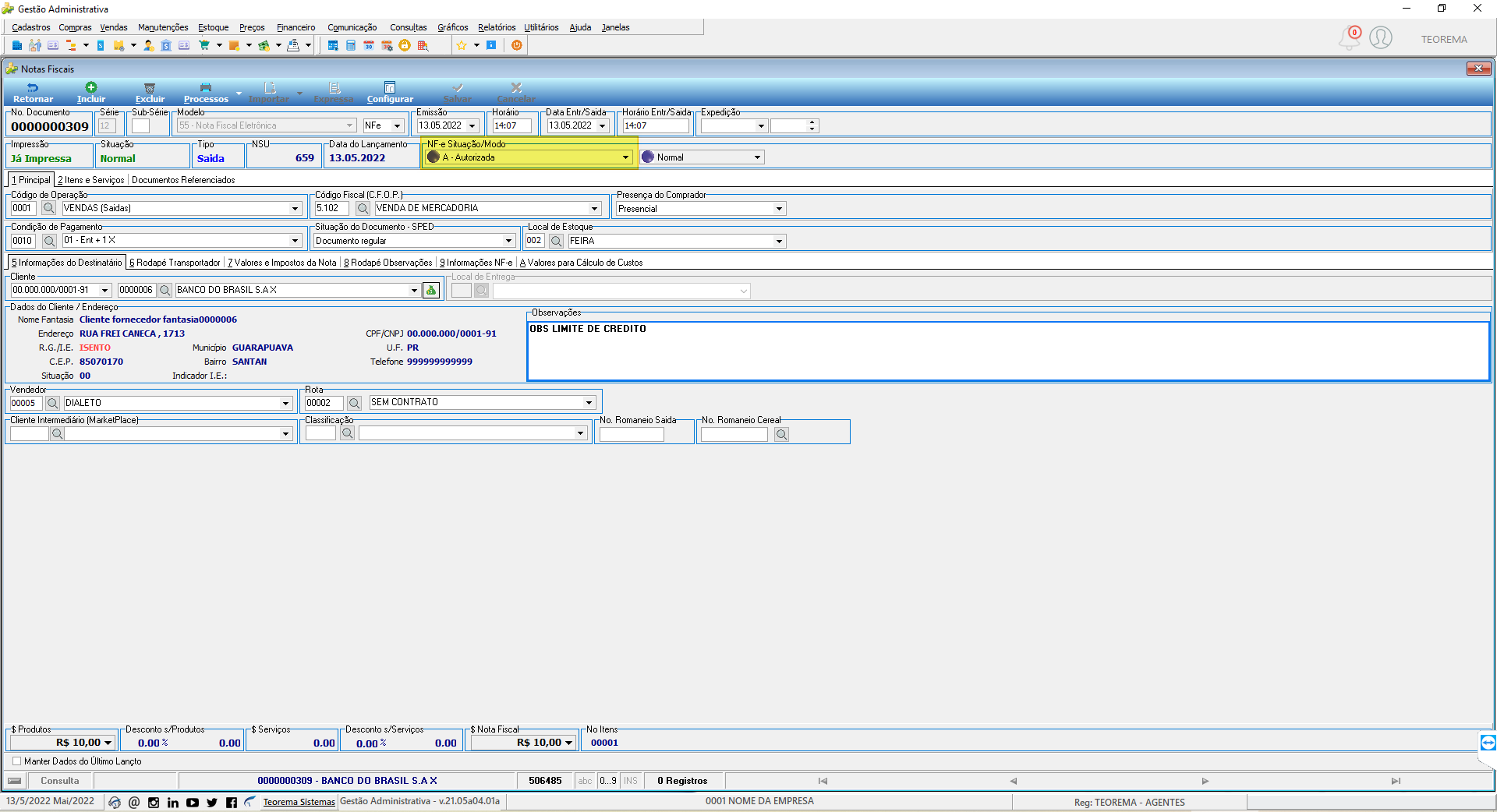
Task: Click the Horário emission time field
Action: pyautogui.click(x=512, y=125)
